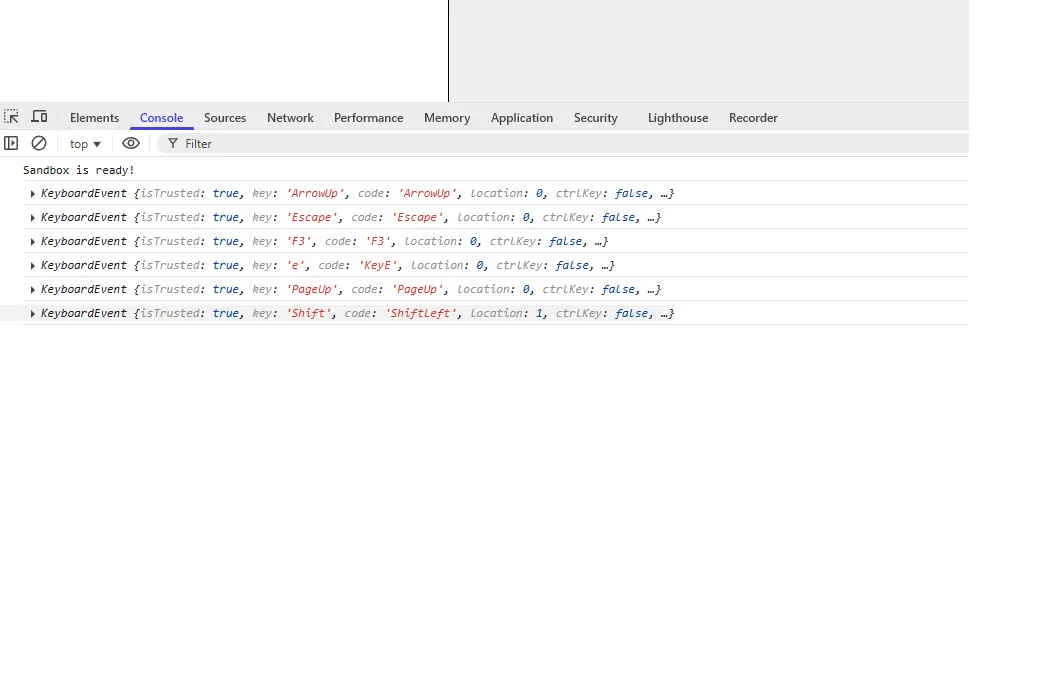Clear console with the circle-slash icon

pos(39,143)
